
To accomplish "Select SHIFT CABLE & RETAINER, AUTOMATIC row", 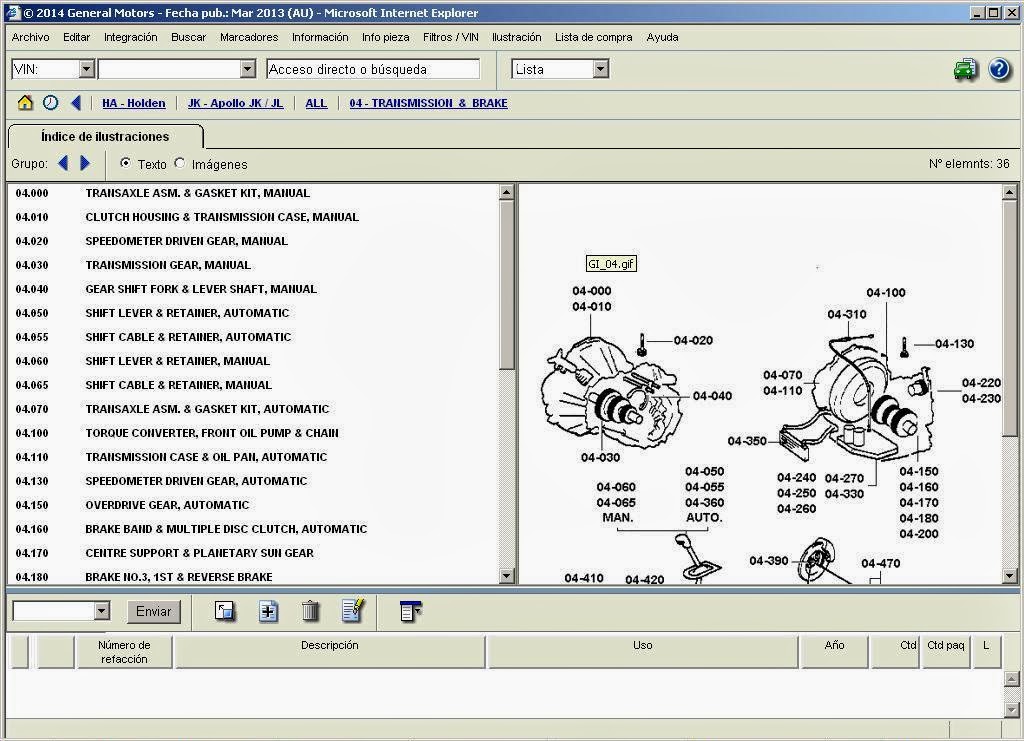I will 253,337.
